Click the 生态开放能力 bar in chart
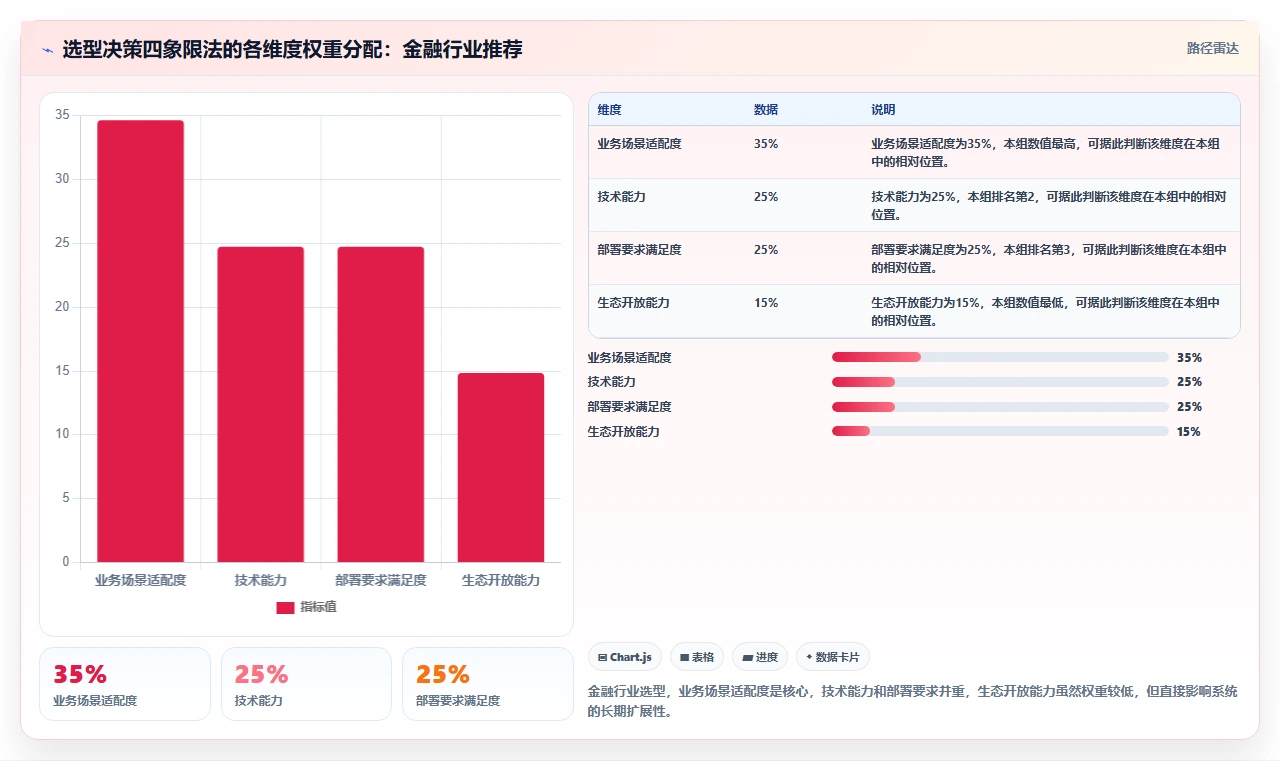 pyautogui.click(x=501, y=467)
